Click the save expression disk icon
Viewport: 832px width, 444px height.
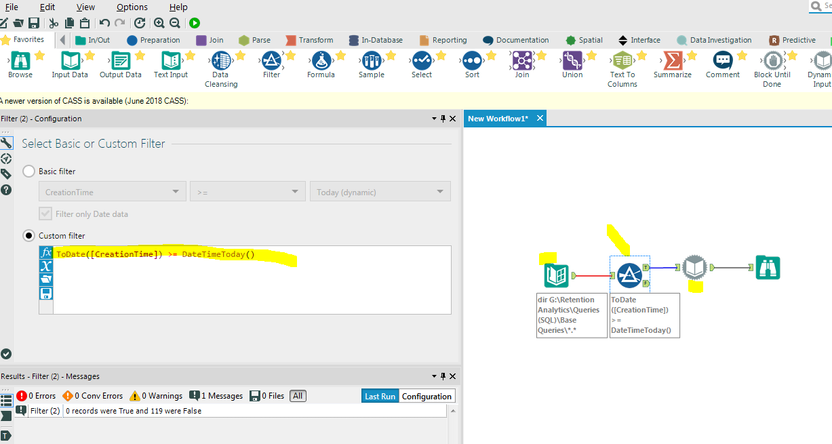click(x=46, y=293)
